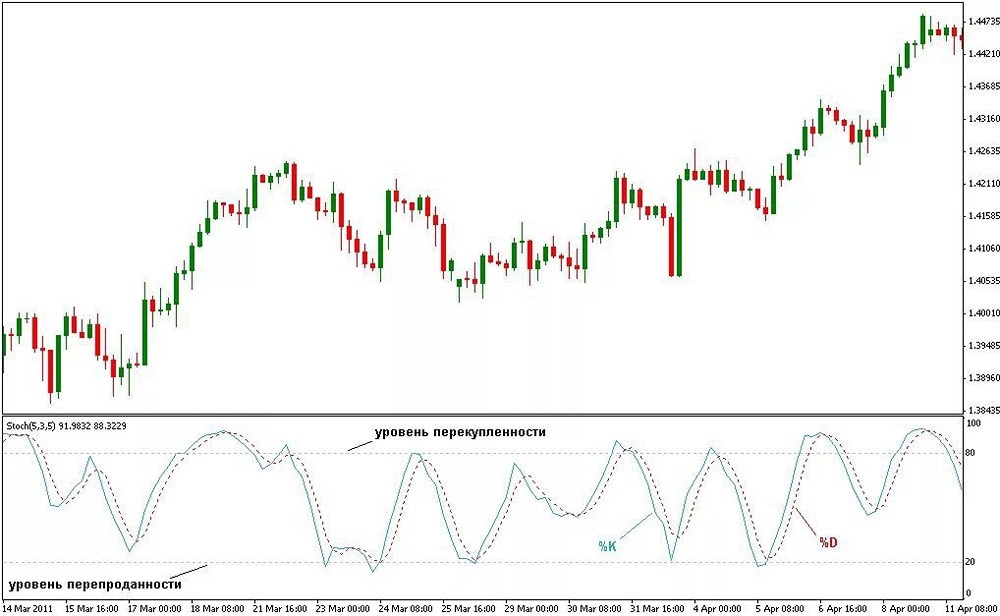The image size is (1000, 616).
Task: Click the 17 Mar 00:00 time label
Action: point(155,609)
